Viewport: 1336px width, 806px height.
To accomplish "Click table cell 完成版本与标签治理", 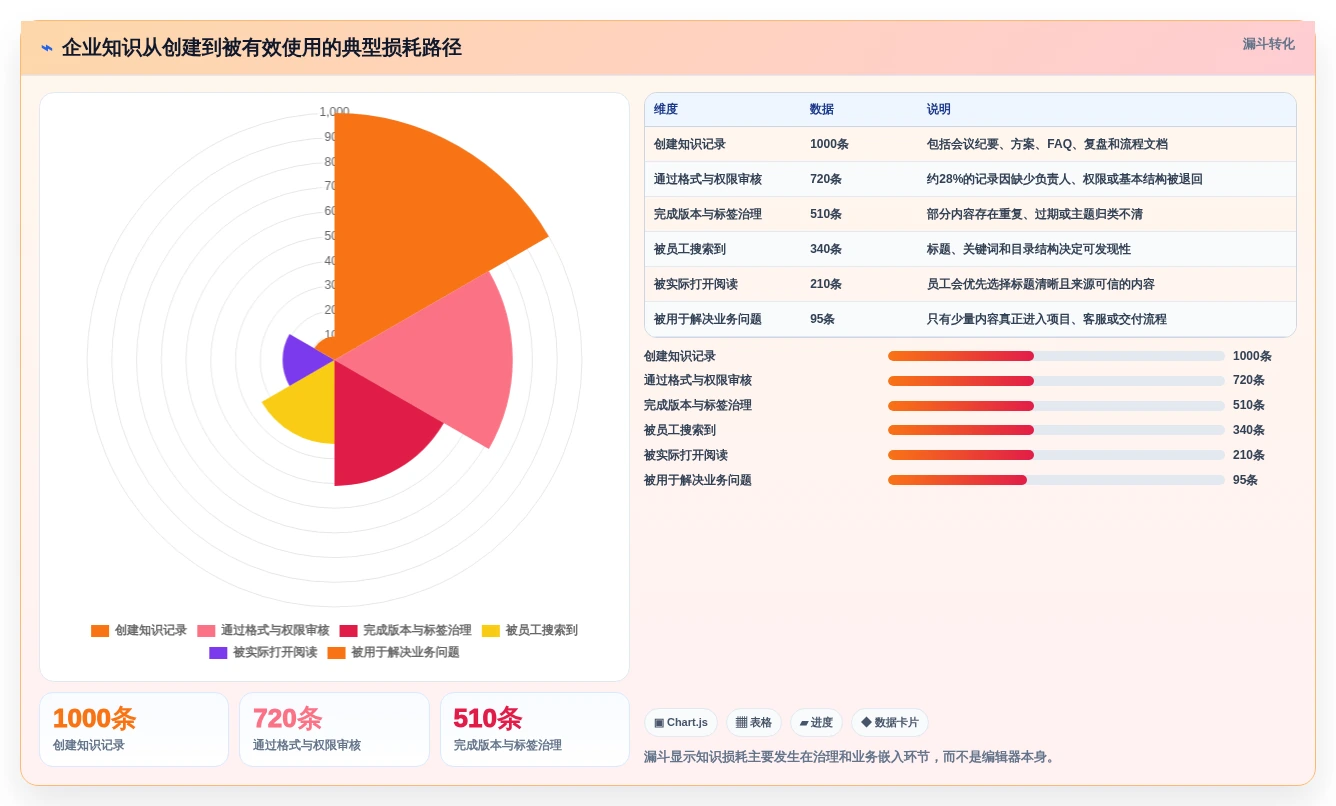I will tap(708, 214).
